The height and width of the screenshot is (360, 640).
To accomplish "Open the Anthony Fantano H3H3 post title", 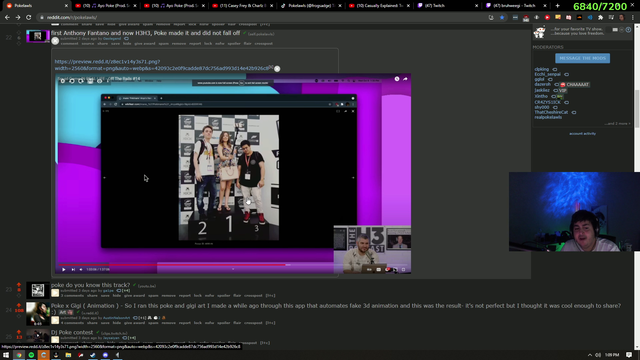I will pyautogui.click(x=145, y=33).
